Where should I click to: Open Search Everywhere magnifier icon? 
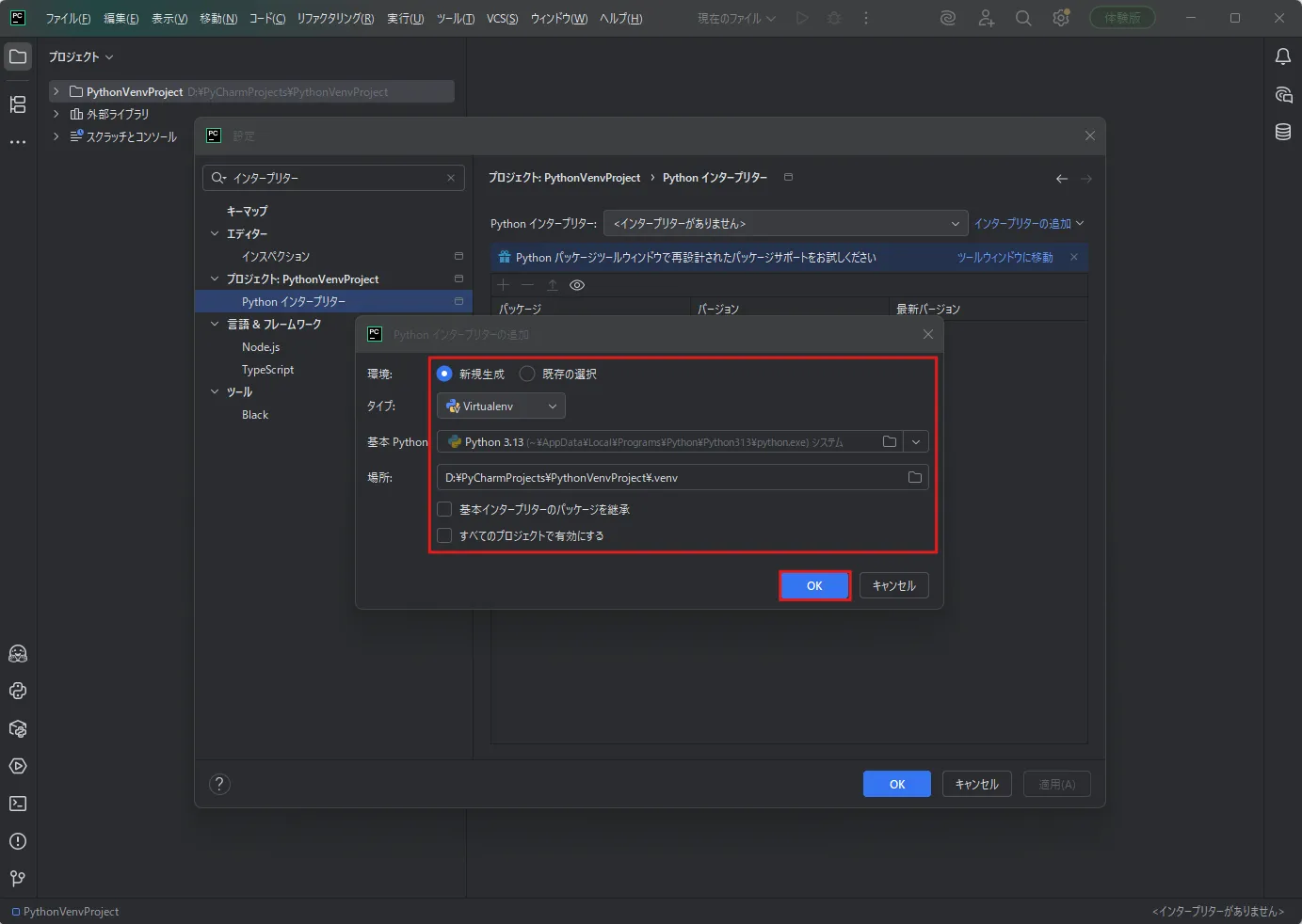(x=1023, y=18)
